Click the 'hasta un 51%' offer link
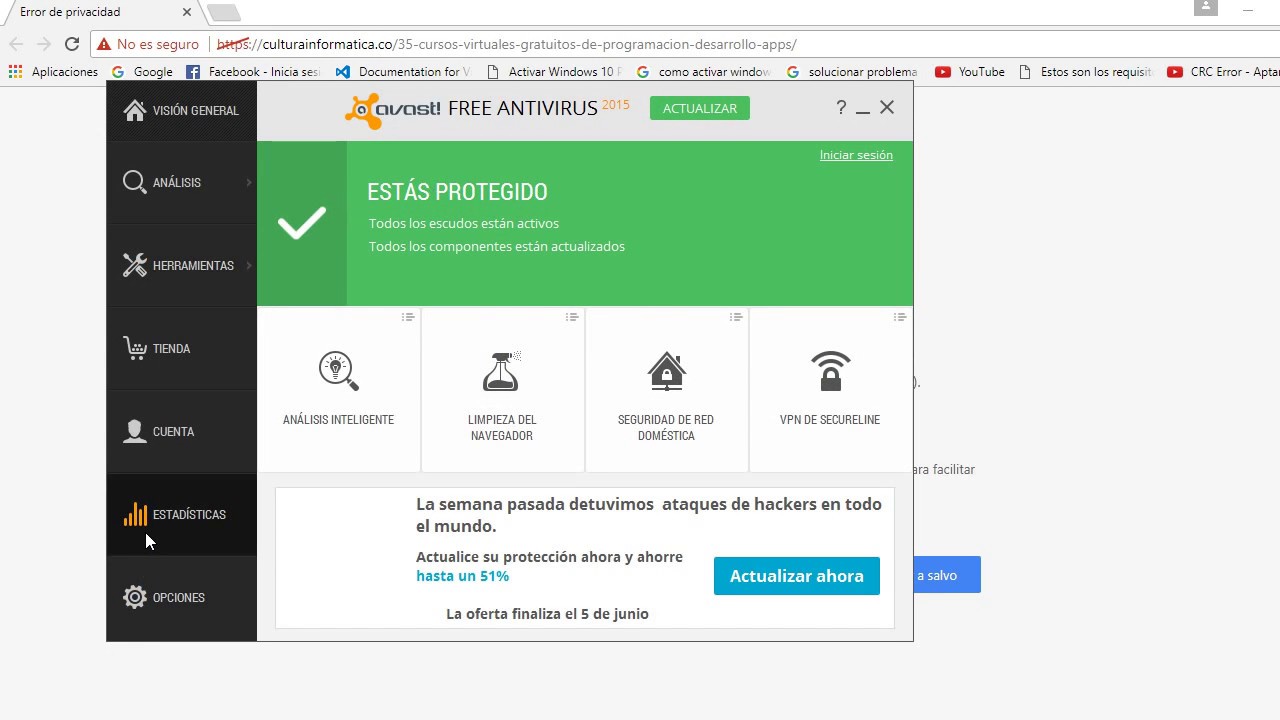Screen dimensions: 1280x720 point(463,576)
